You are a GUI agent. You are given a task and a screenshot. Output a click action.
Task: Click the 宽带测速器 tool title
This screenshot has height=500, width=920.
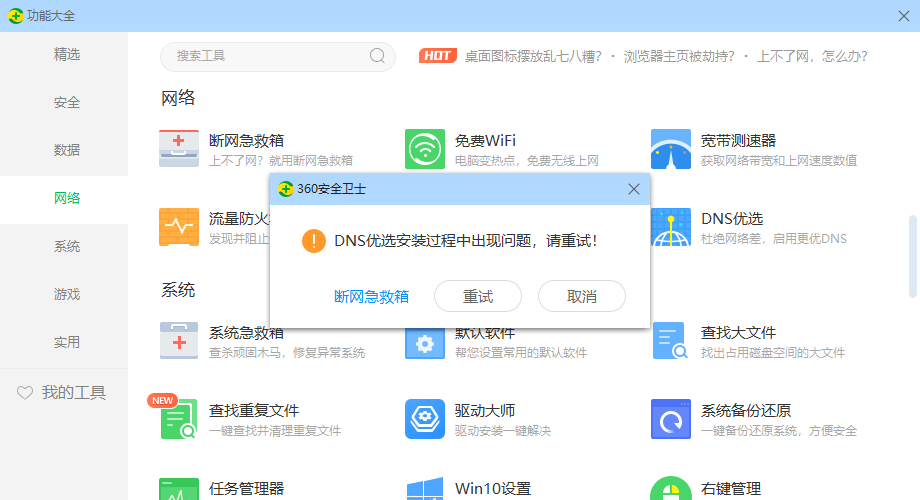click(739, 141)
